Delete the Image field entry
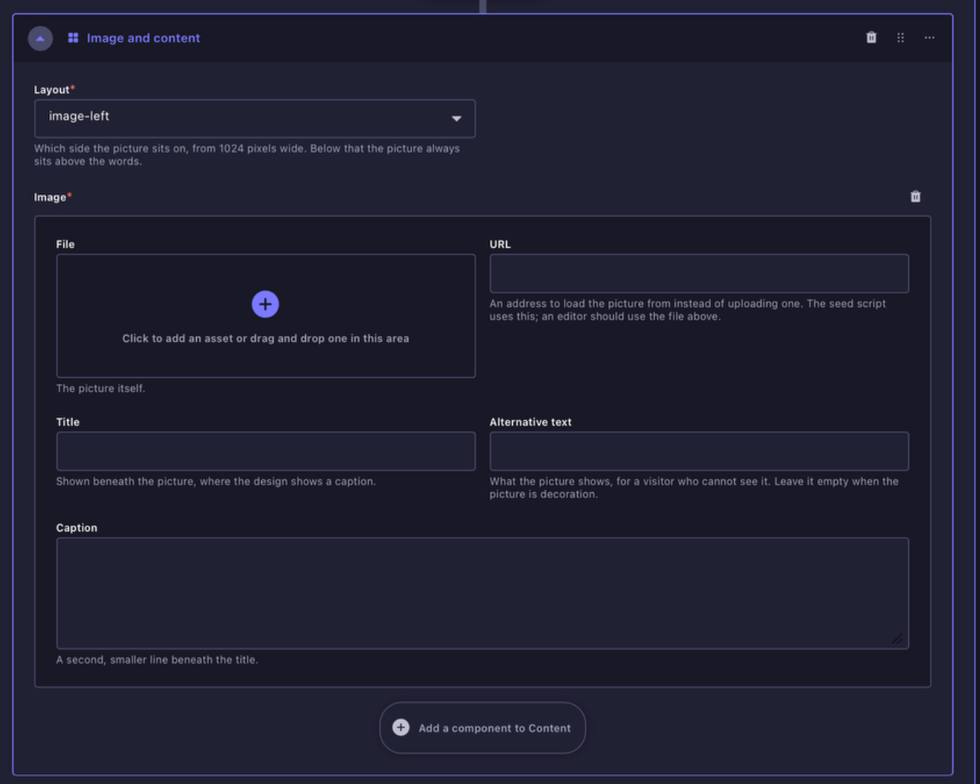 pyautogui.click(x=915, y=197)
